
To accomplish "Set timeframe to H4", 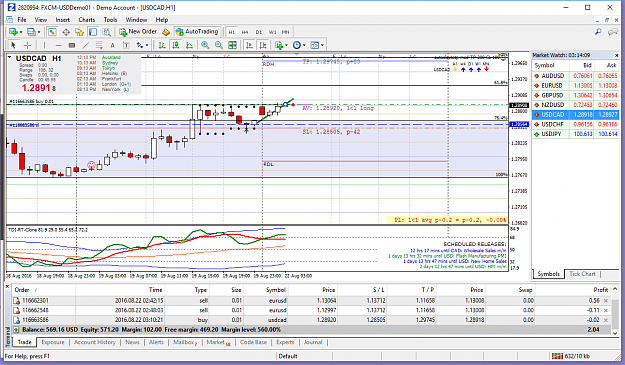I will tap(245, 32).
